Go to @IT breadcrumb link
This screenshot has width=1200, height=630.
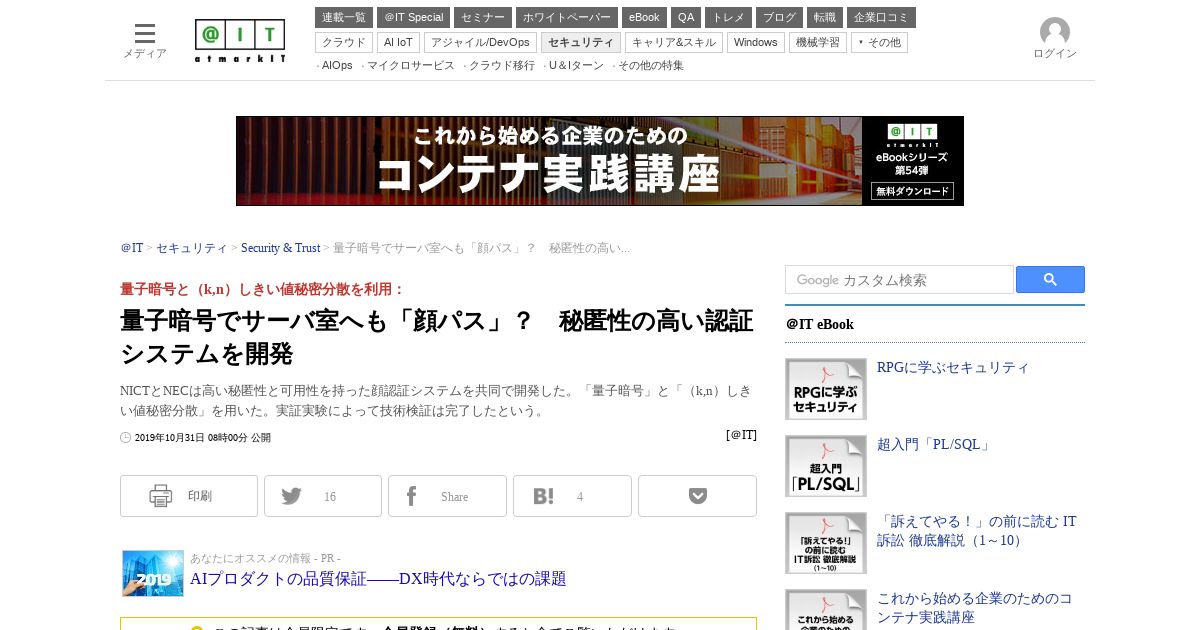132,248
